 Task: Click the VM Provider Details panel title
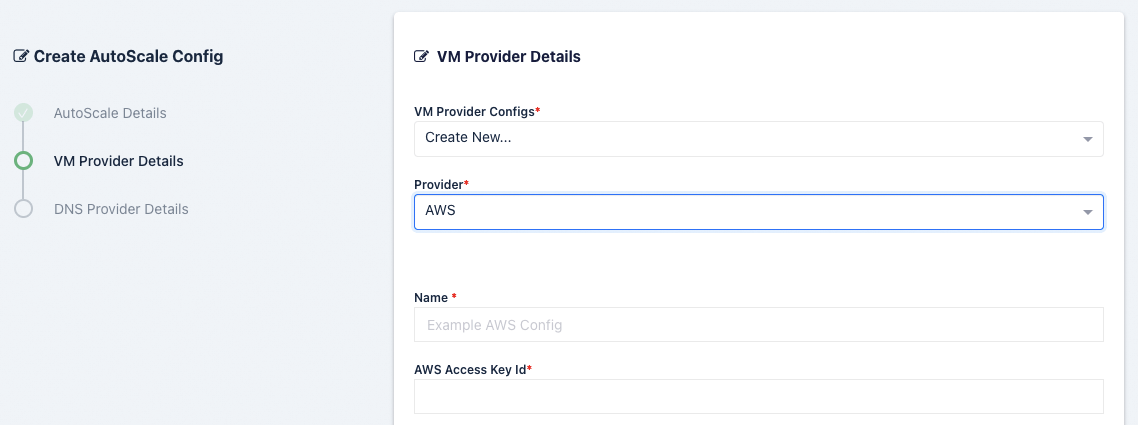tap(508, 57)
